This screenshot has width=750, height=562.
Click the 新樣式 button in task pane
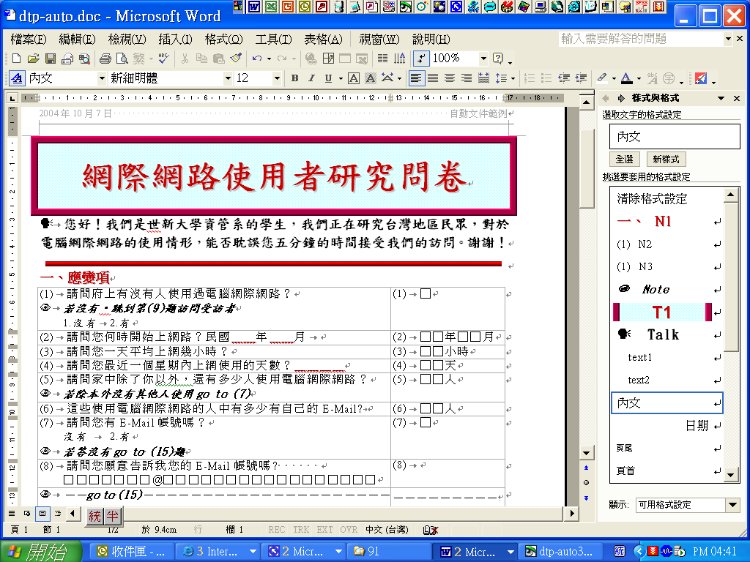pyautogui.click(x=666, y=159)
